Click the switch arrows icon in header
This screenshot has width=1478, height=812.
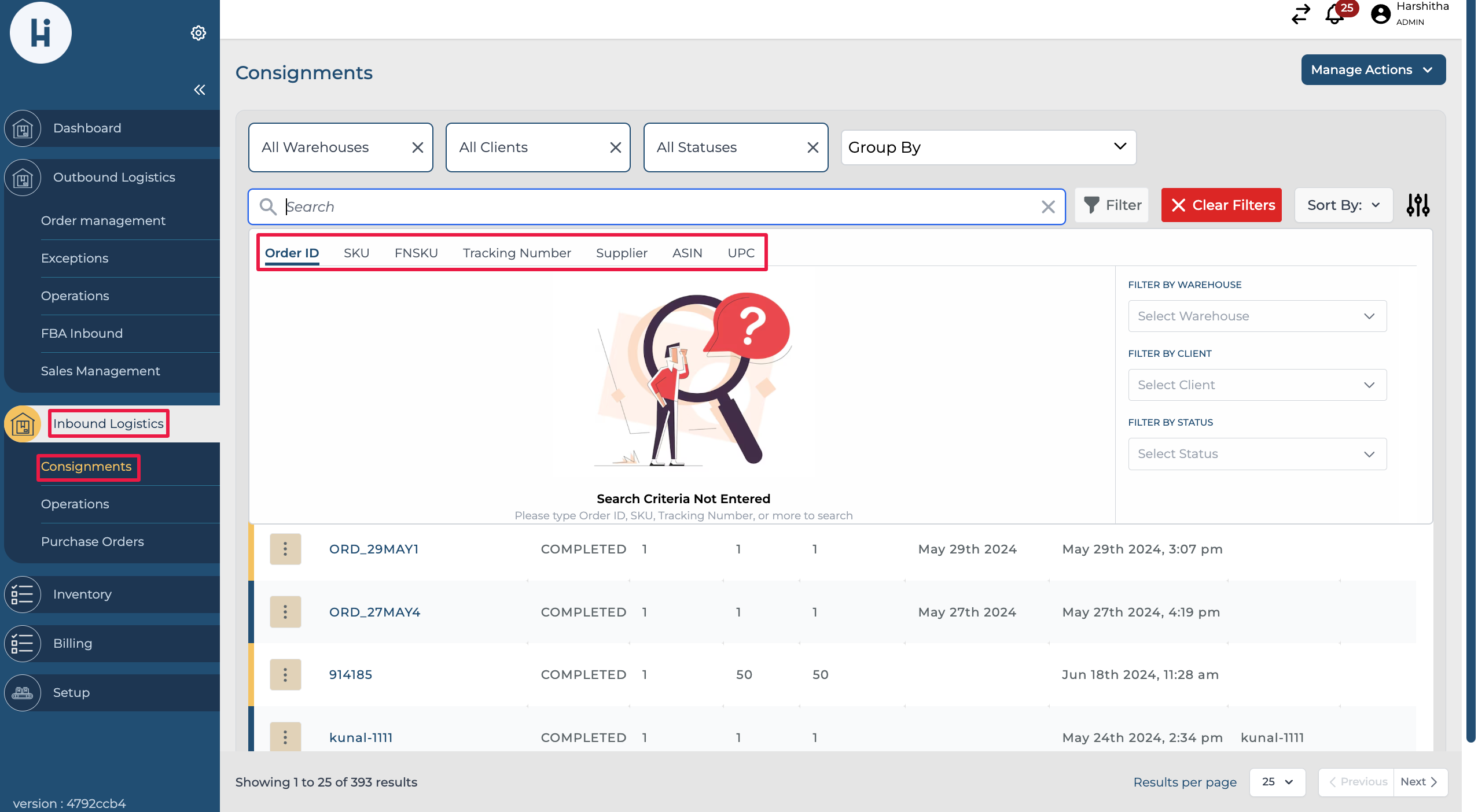click(x=1301, y=14)
